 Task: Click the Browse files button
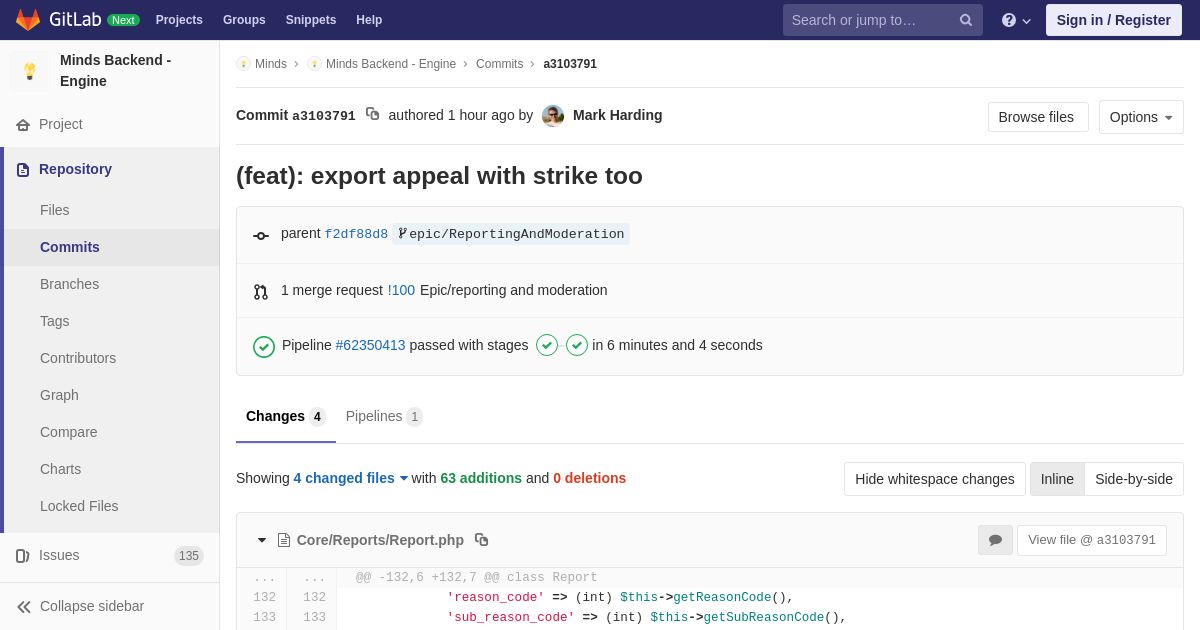[1037, 117]
